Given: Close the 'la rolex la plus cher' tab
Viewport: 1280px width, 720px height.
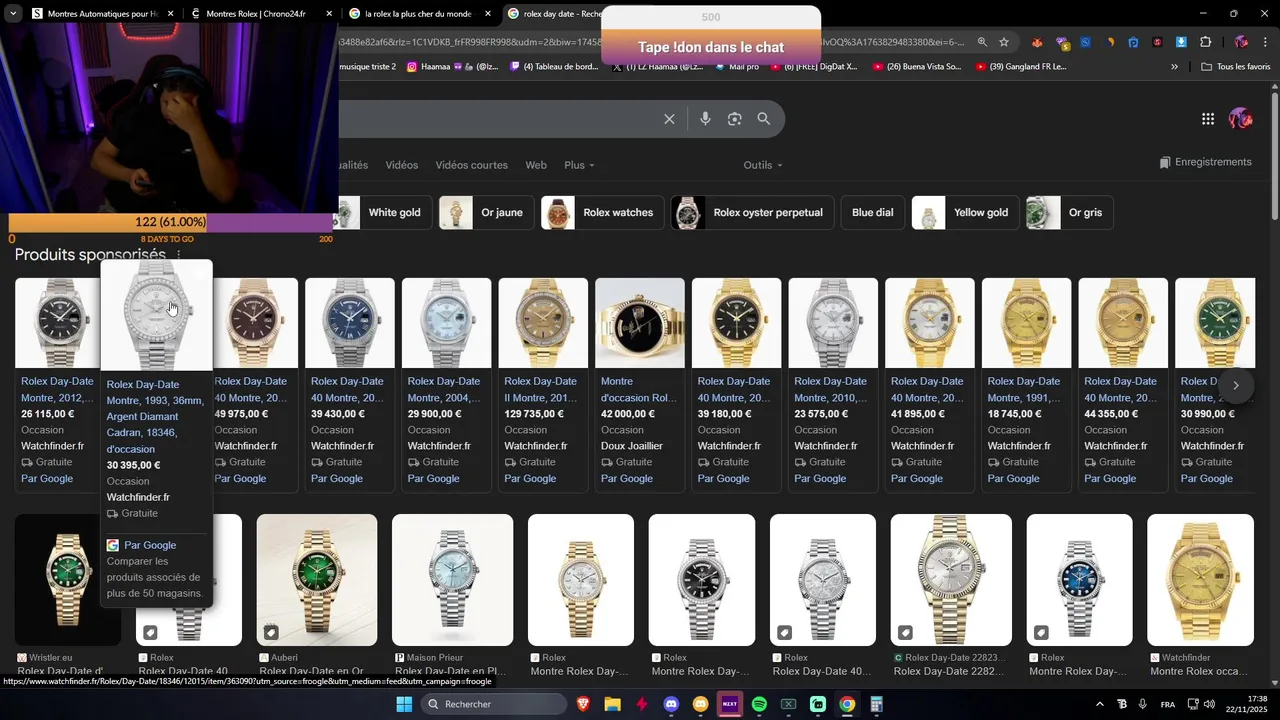Looking at the screenshot, I should tap(488, 14).
